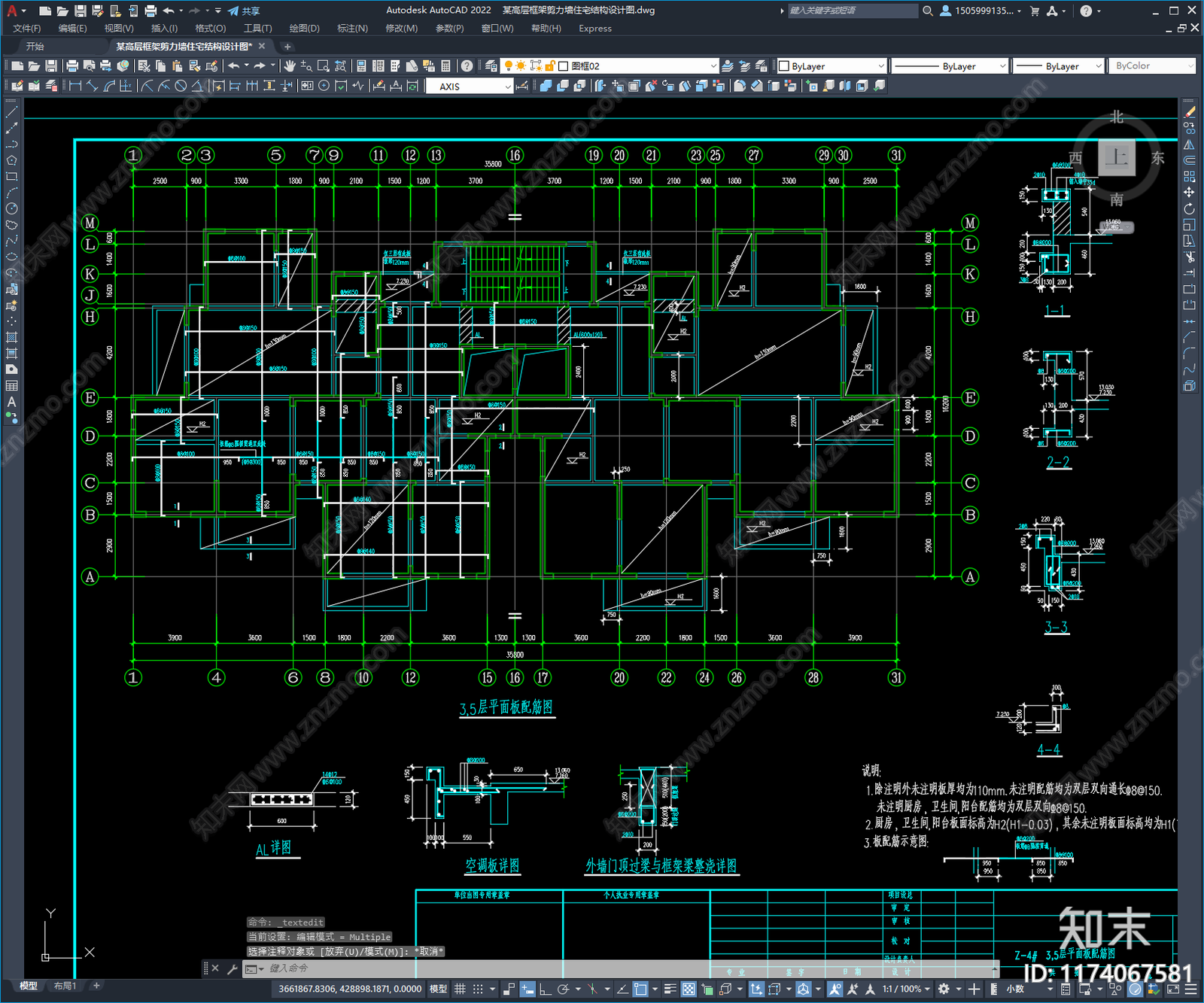This screenshot has width=1204, height=1003.
Task: Click the 上 face on the ViewCube
Action: click(1116, 157)
